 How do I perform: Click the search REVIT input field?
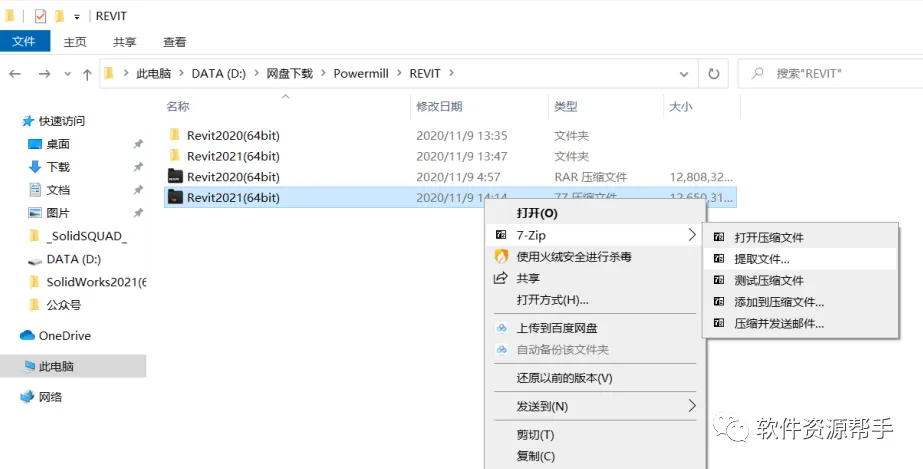pos(830,74)
